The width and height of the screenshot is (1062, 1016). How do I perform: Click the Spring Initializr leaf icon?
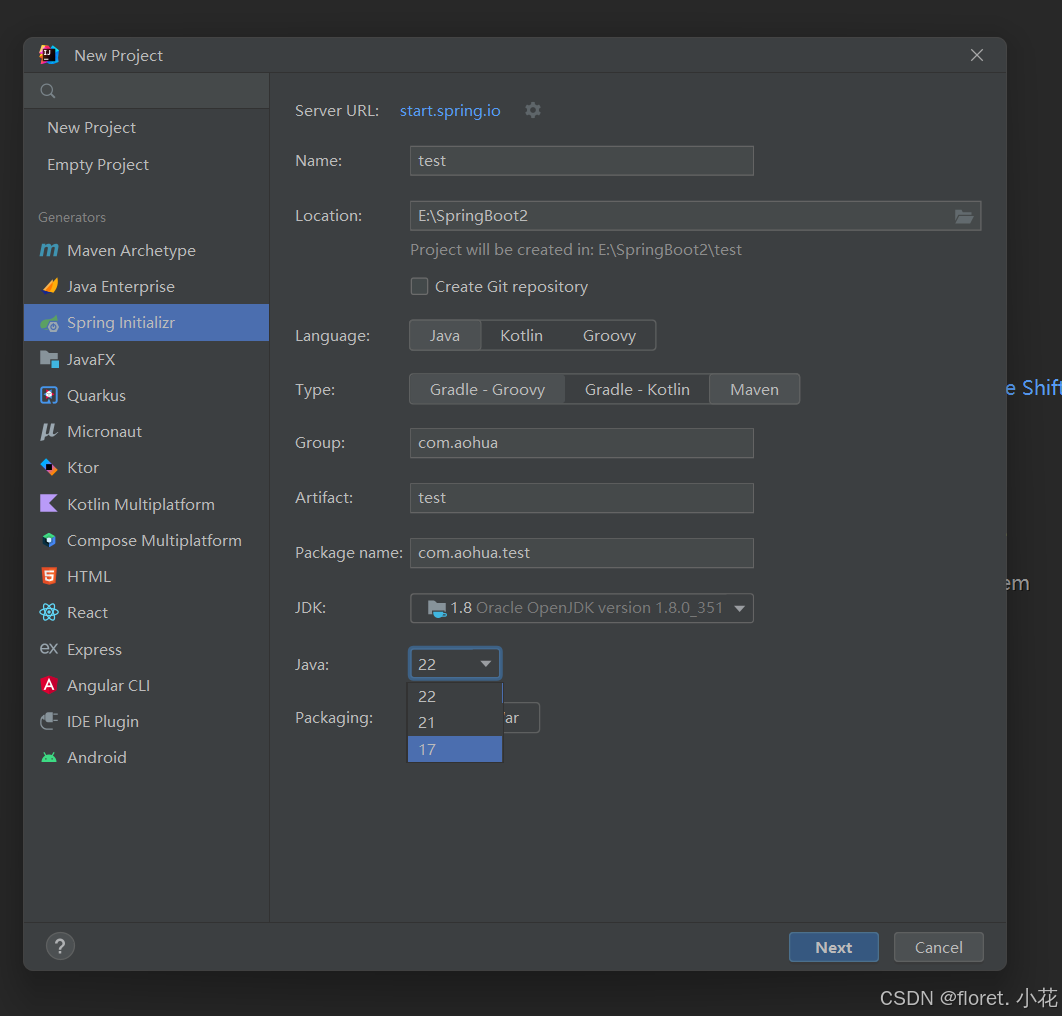click(49, 323)
